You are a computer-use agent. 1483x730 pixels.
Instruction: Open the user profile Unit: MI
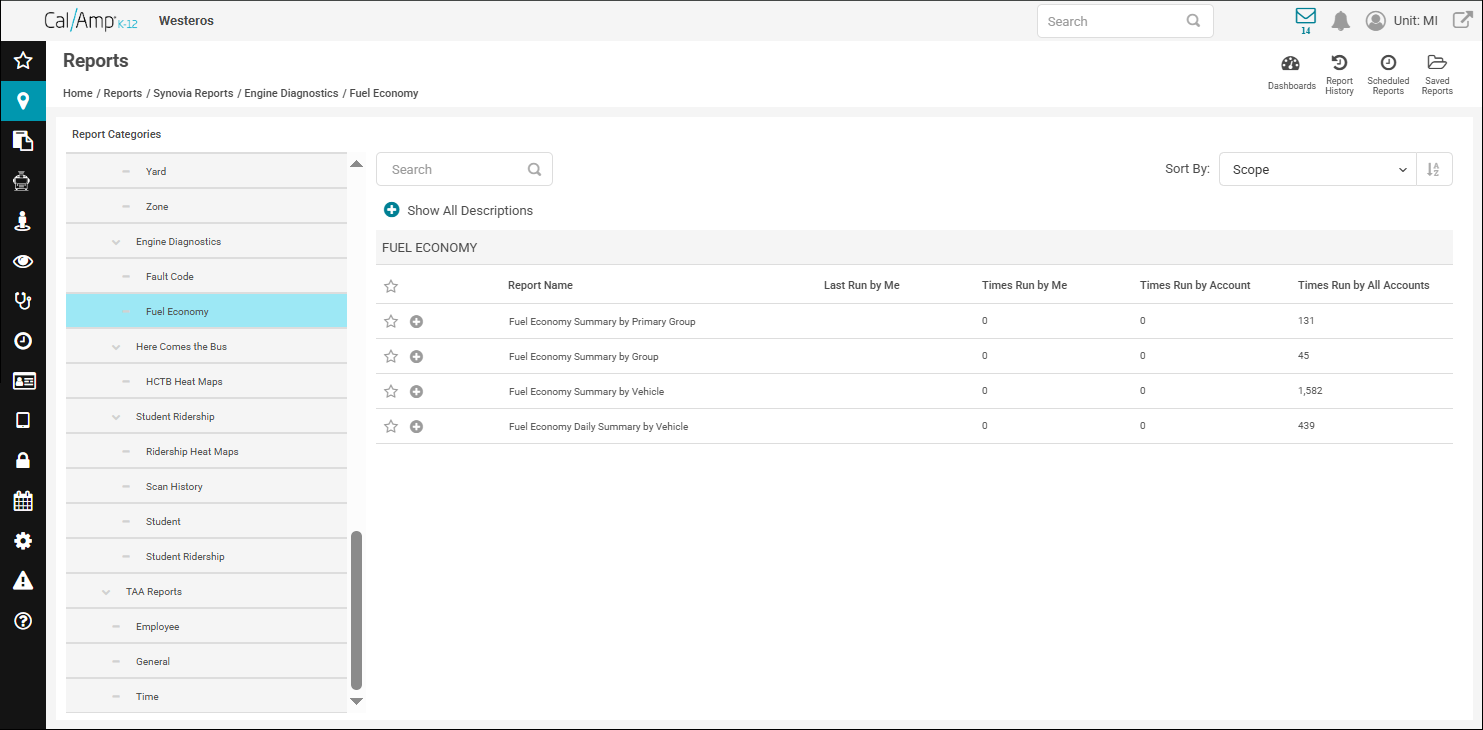[1402, 21]
